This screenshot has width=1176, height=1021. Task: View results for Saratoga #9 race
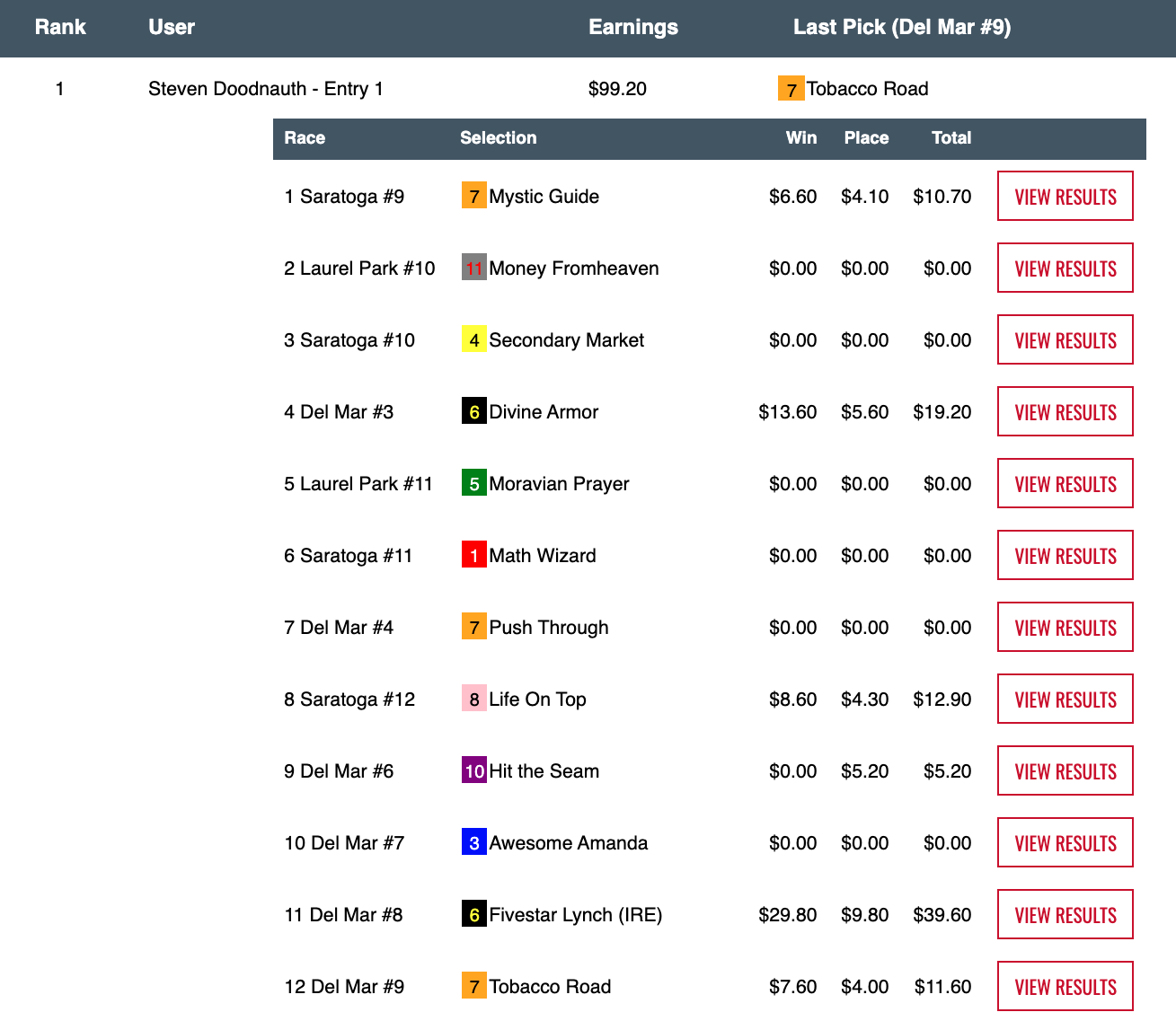coord(1065,196)
